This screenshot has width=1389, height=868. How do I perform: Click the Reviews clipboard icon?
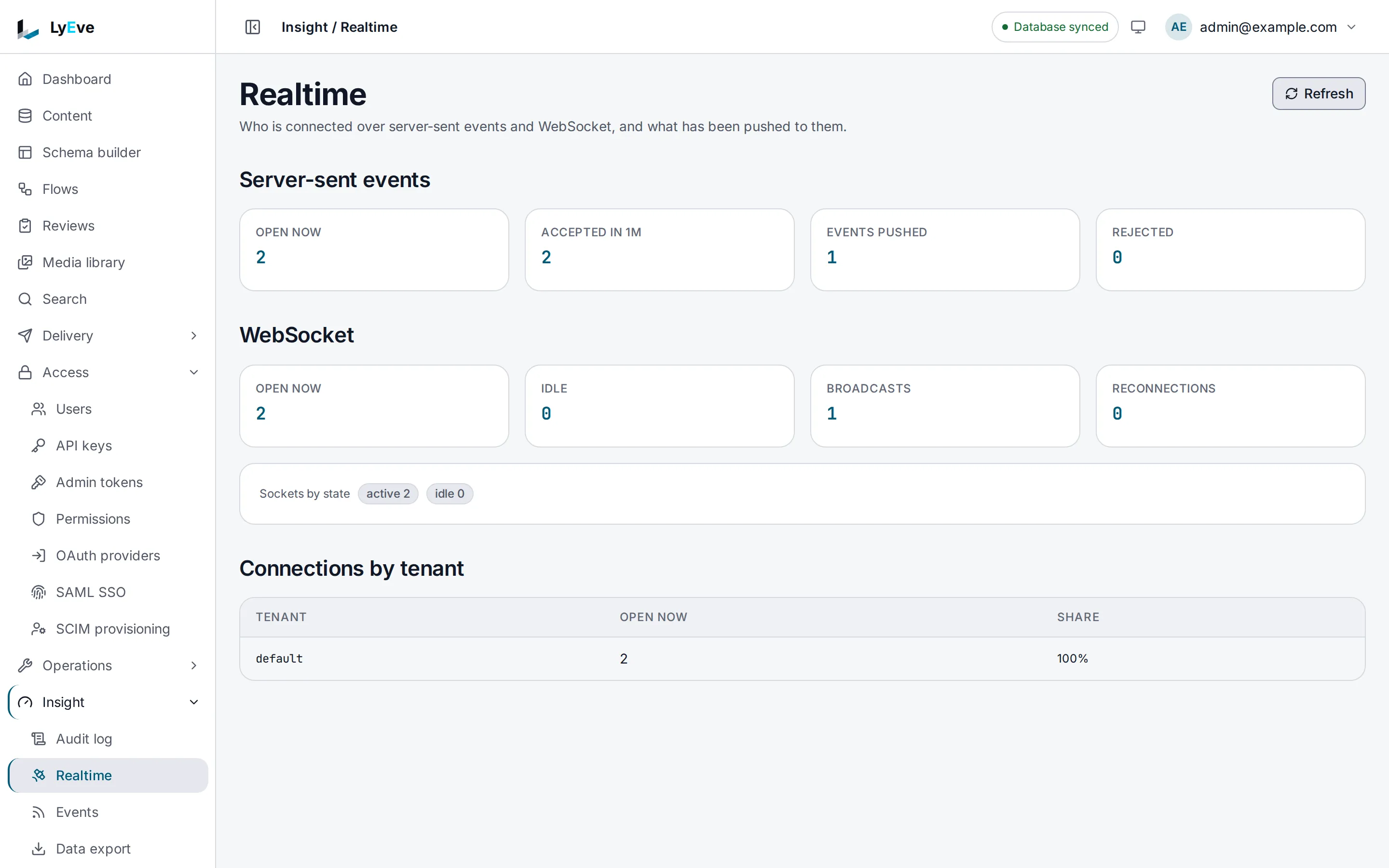coord(25,226)
